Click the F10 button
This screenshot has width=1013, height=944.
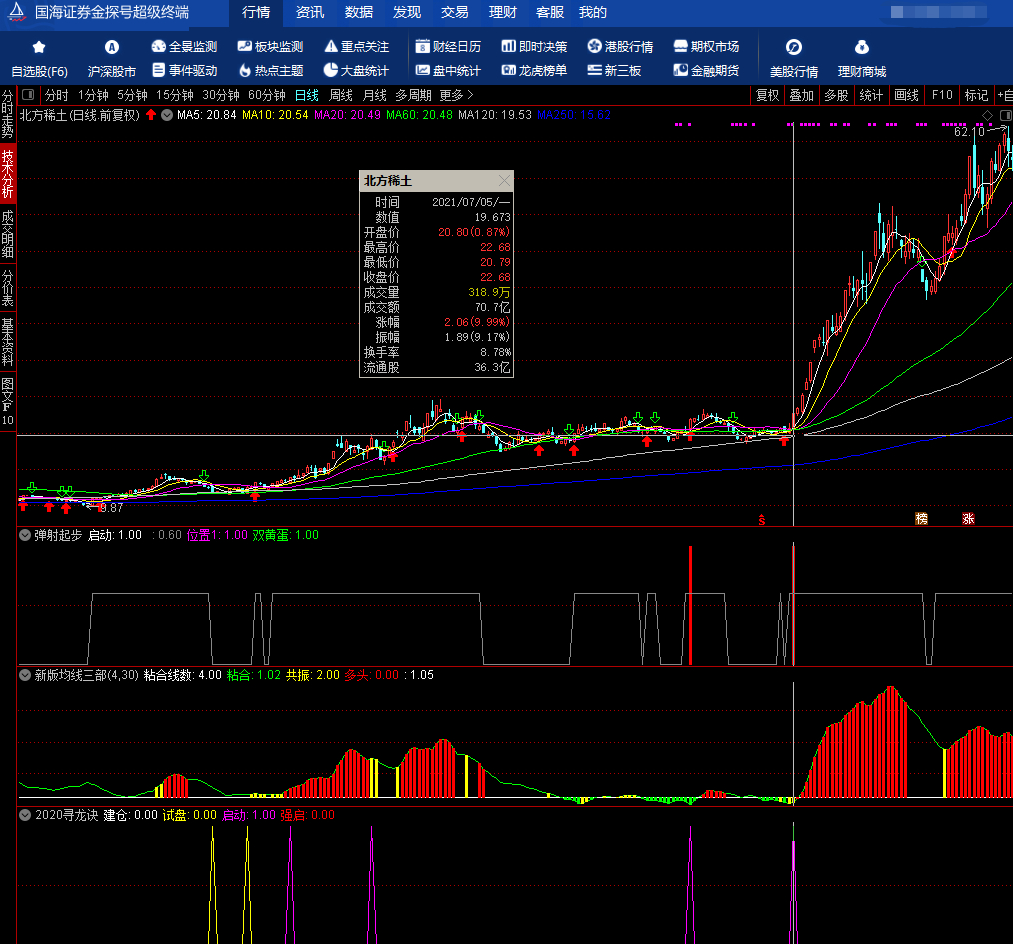(x=942, y=95)
